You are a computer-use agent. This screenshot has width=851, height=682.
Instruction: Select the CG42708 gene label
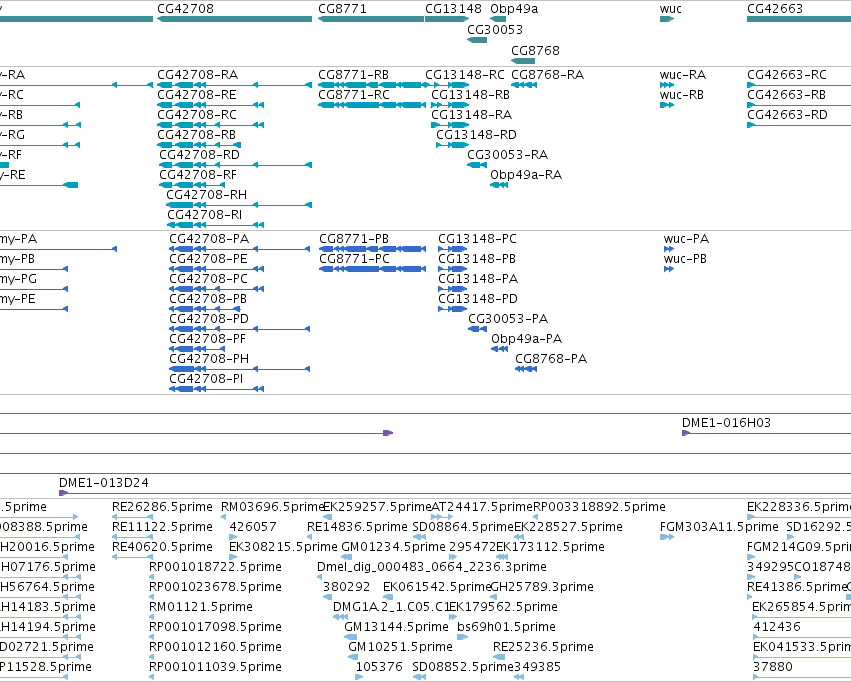coord(185,9)
